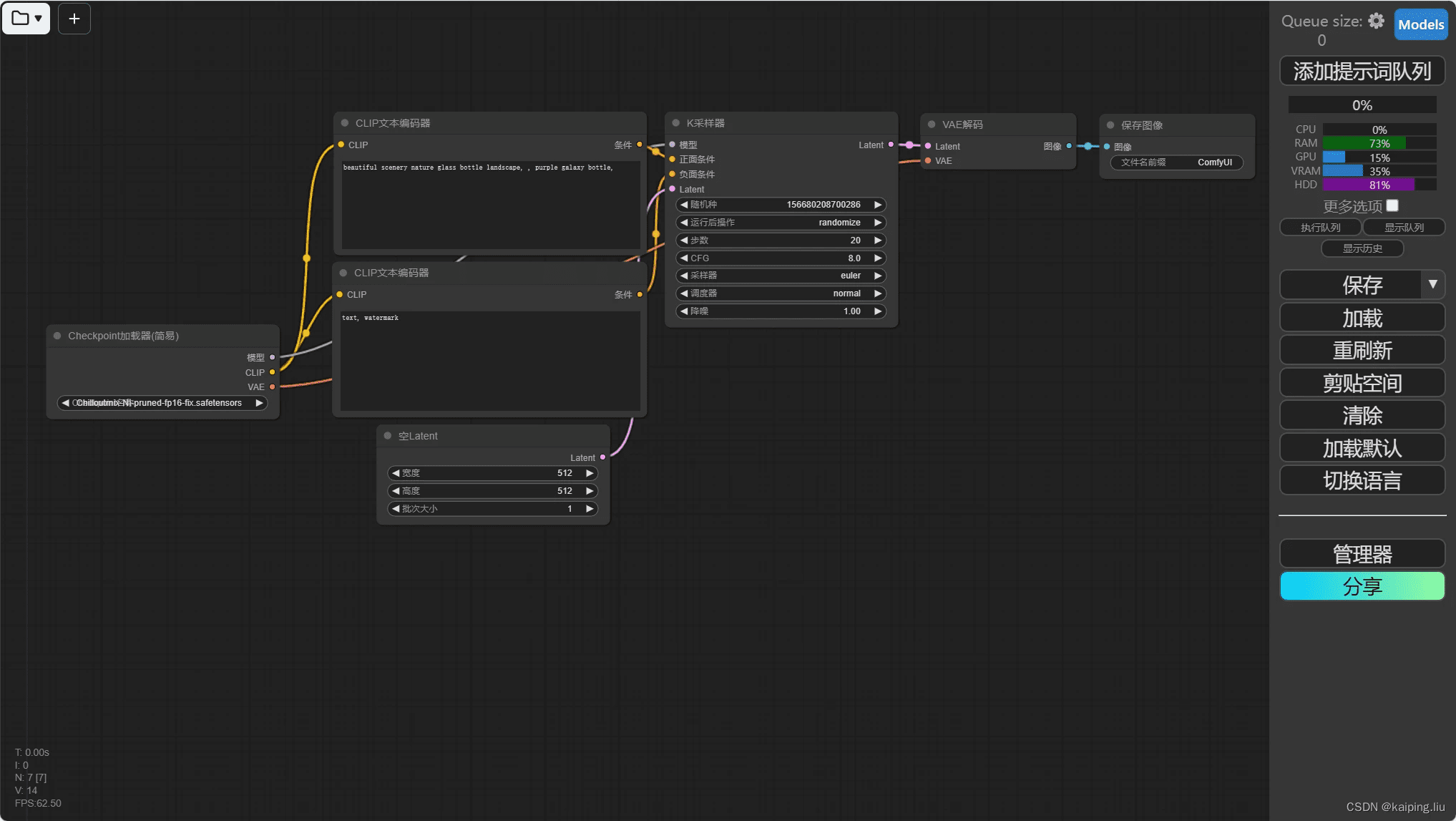Toggle the 更多选项 checkbox

click(1392, 206)
